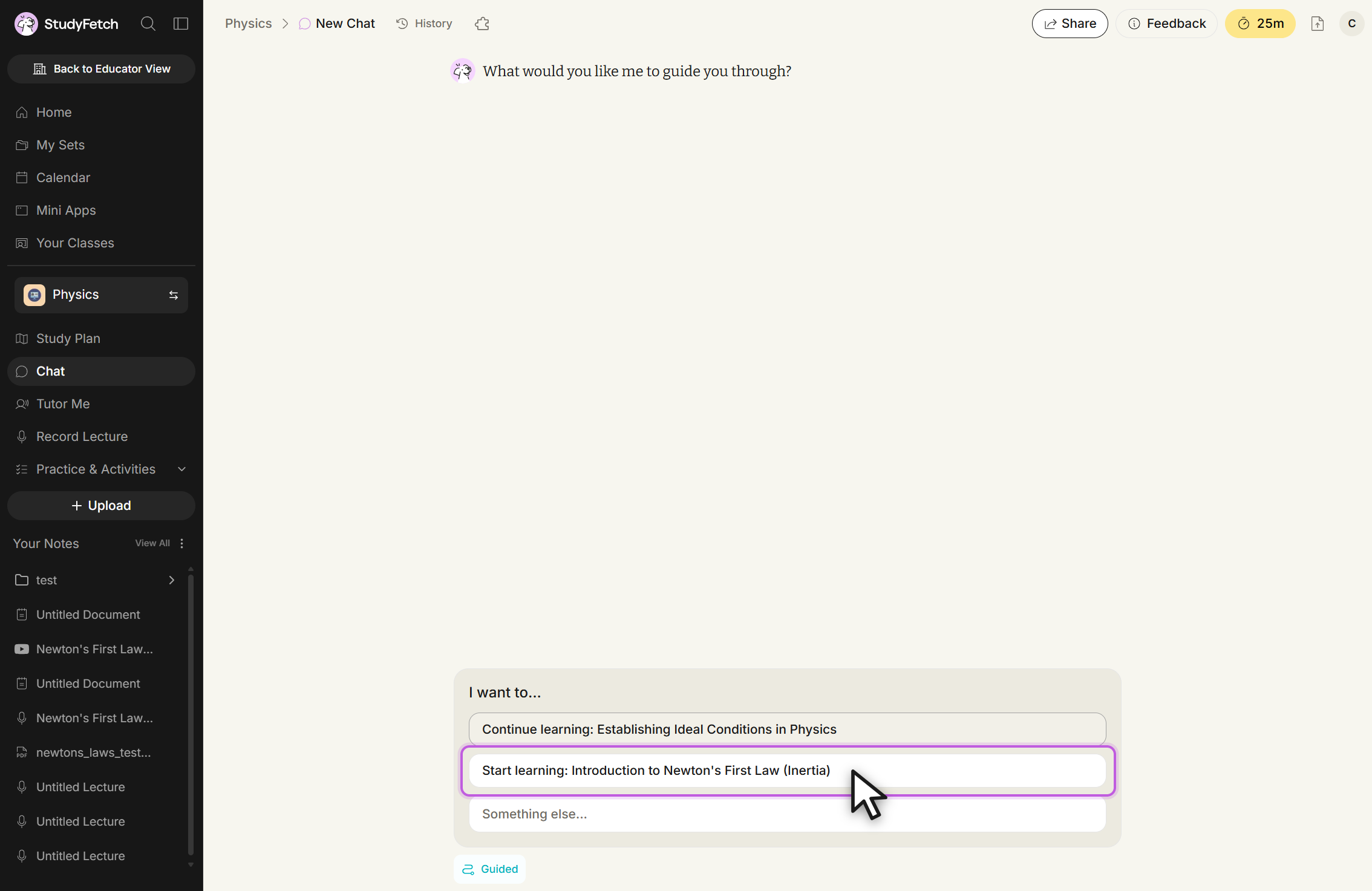1372x891 pixels.
Task: Open chat History
Action: click(424, 24)
